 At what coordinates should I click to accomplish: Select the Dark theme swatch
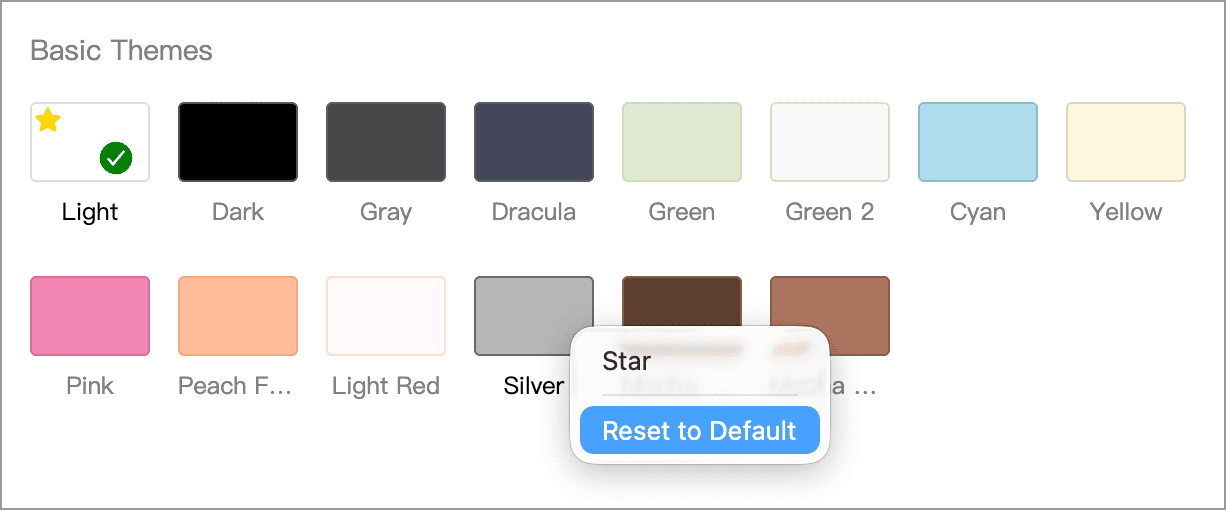(x=238, y=142)
